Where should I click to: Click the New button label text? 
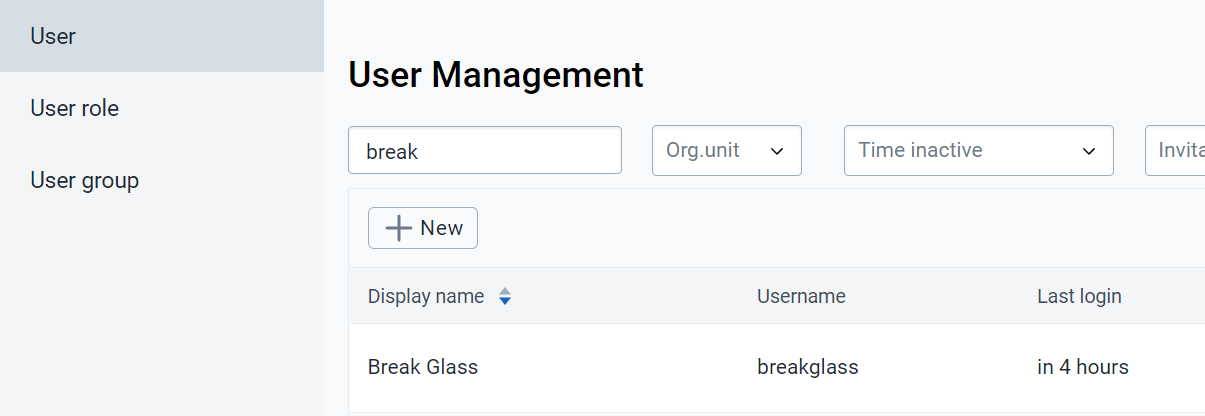tap(442, 228)
